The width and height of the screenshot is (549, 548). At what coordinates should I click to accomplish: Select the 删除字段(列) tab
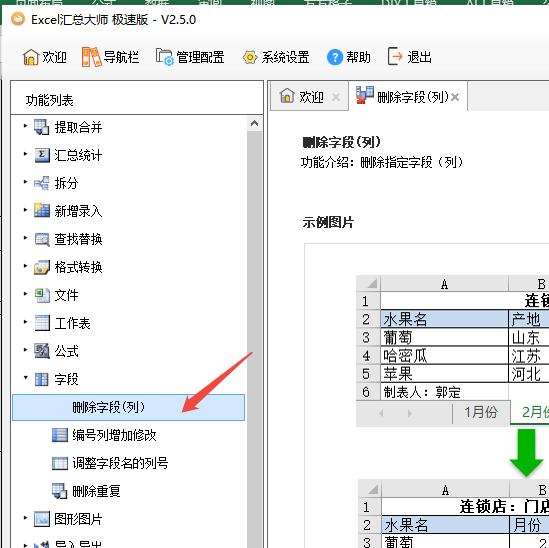pyautogui.click(x=402, y=96)
